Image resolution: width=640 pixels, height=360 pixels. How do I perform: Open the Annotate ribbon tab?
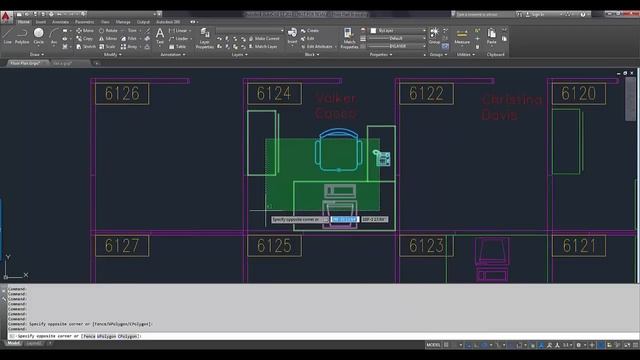pos(60,22)
